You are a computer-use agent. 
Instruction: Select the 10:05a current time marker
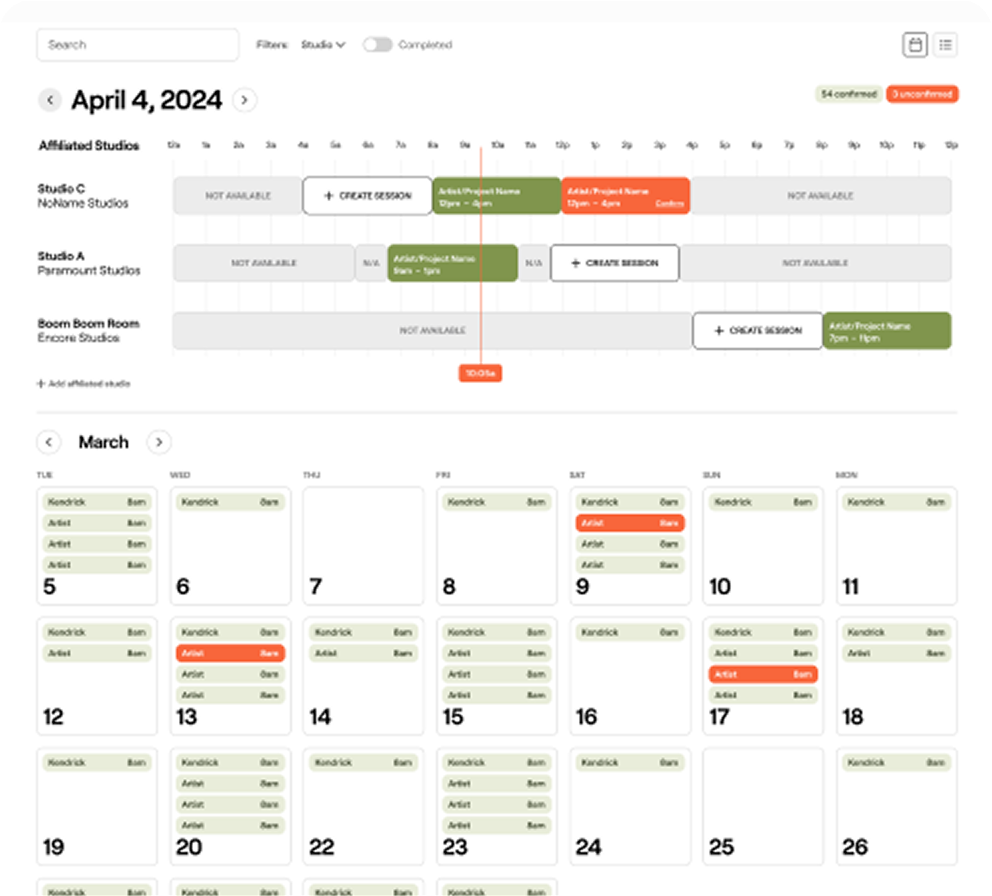click(480, 373)
